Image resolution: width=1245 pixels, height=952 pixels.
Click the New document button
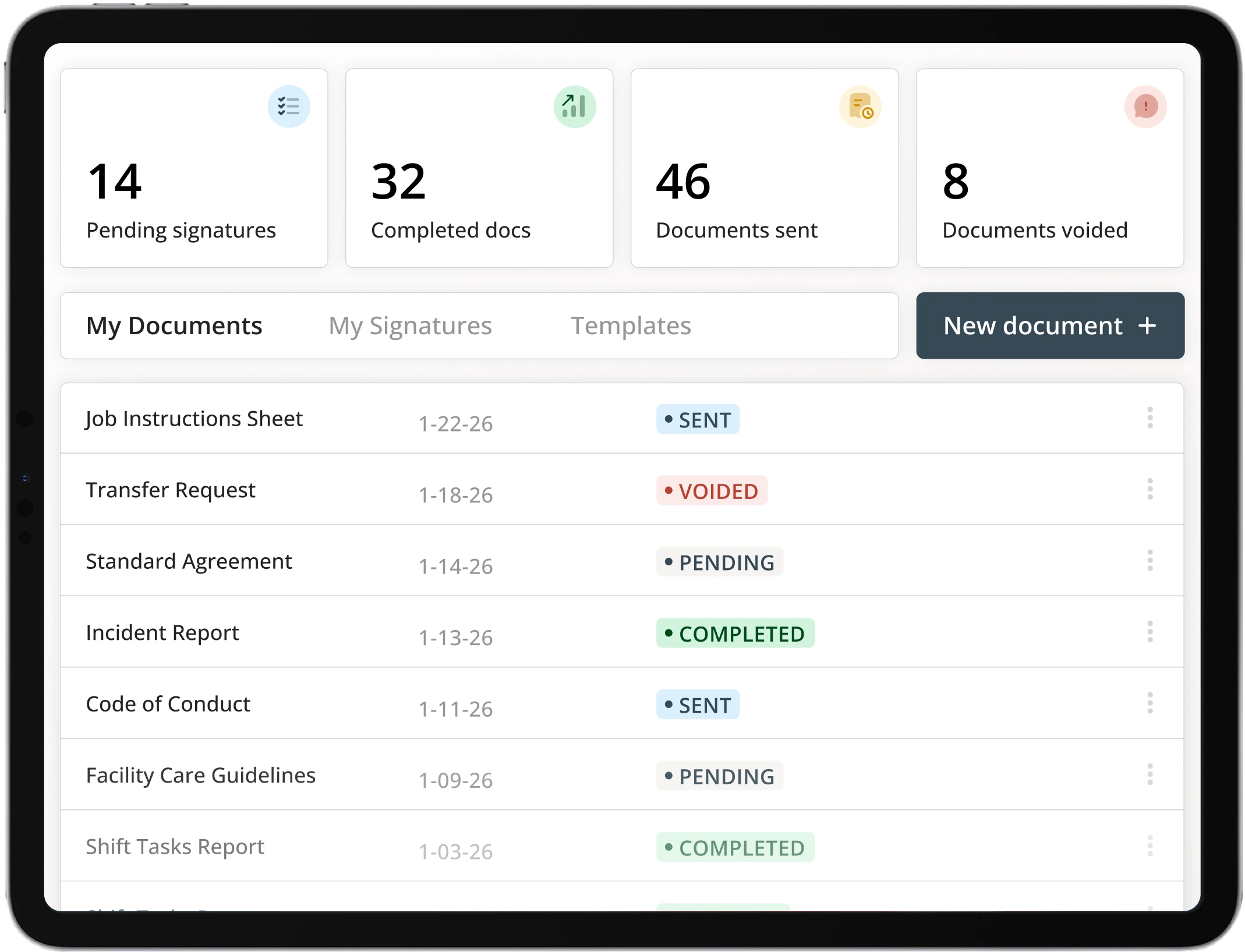point(1050,325)
